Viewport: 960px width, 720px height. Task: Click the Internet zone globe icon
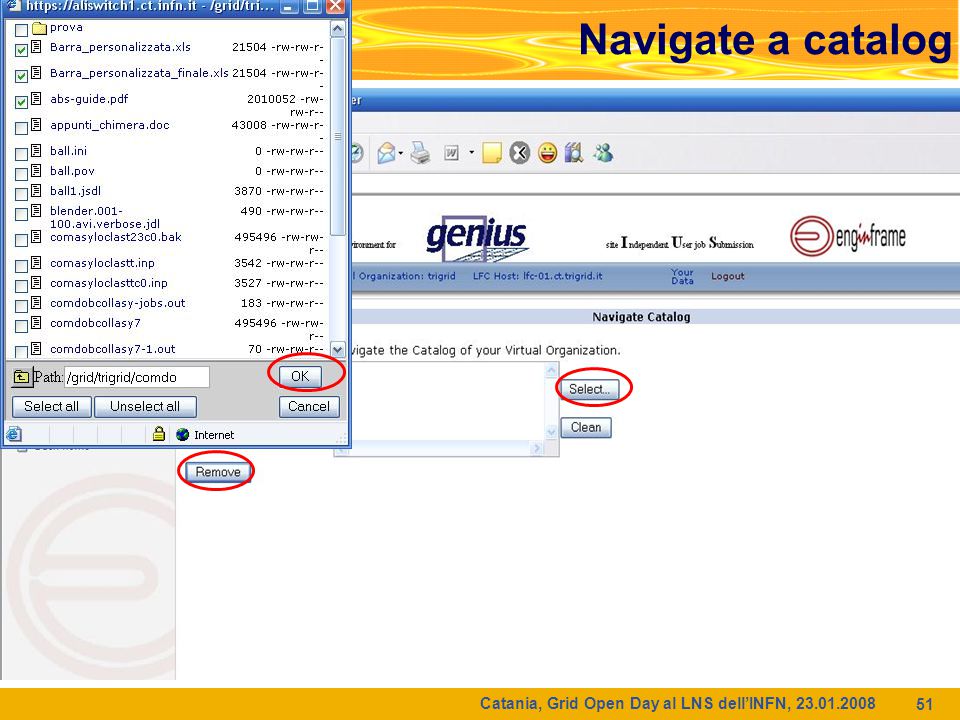click(x=182, y=435)
